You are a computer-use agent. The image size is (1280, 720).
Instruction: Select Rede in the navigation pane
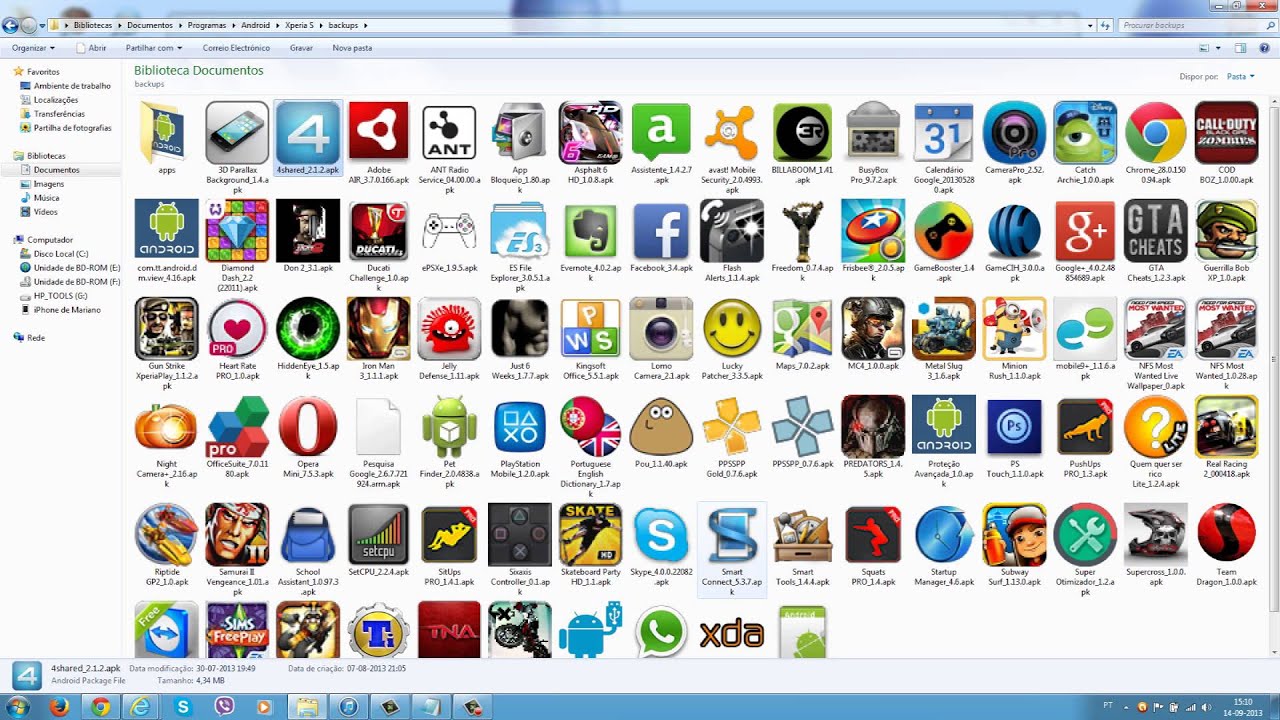click(x=35, y=338)
